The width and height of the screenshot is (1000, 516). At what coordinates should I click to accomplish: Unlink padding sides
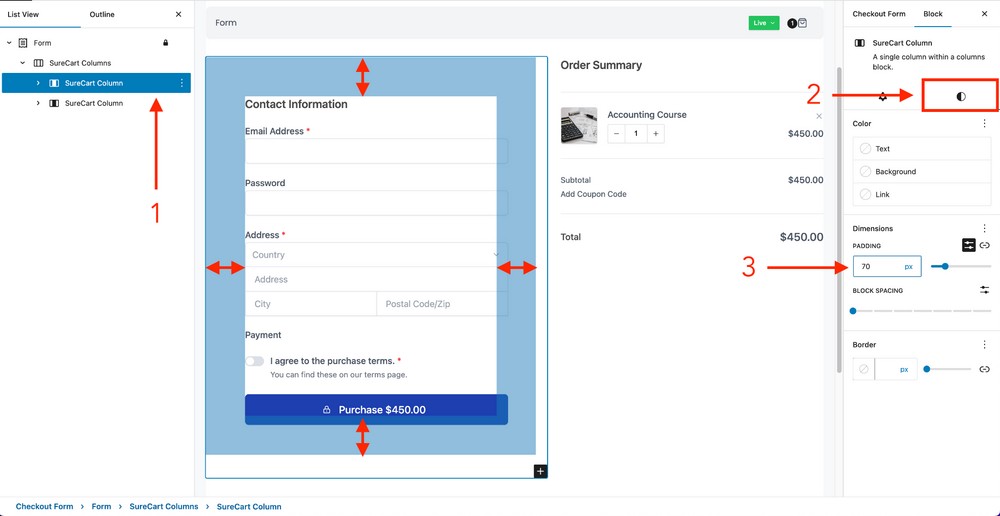click(x=985, y=245)
